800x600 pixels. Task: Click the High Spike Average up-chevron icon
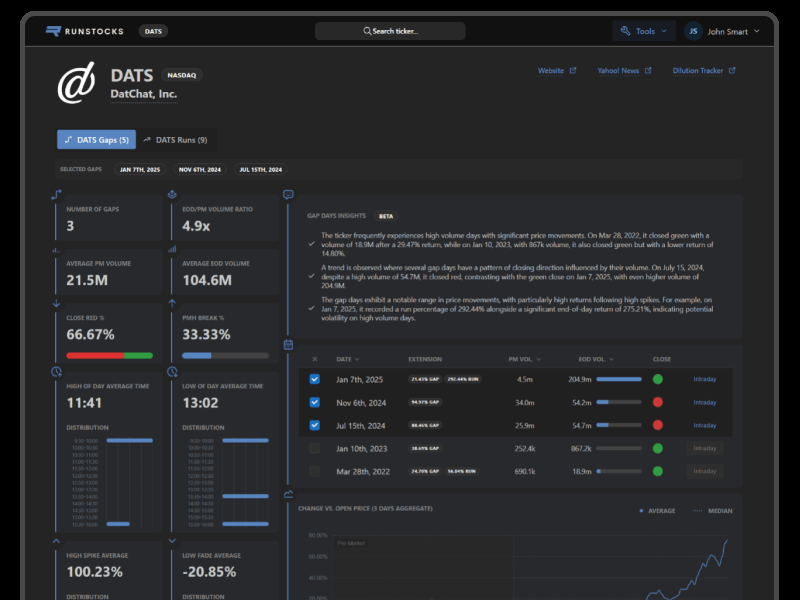56,541
